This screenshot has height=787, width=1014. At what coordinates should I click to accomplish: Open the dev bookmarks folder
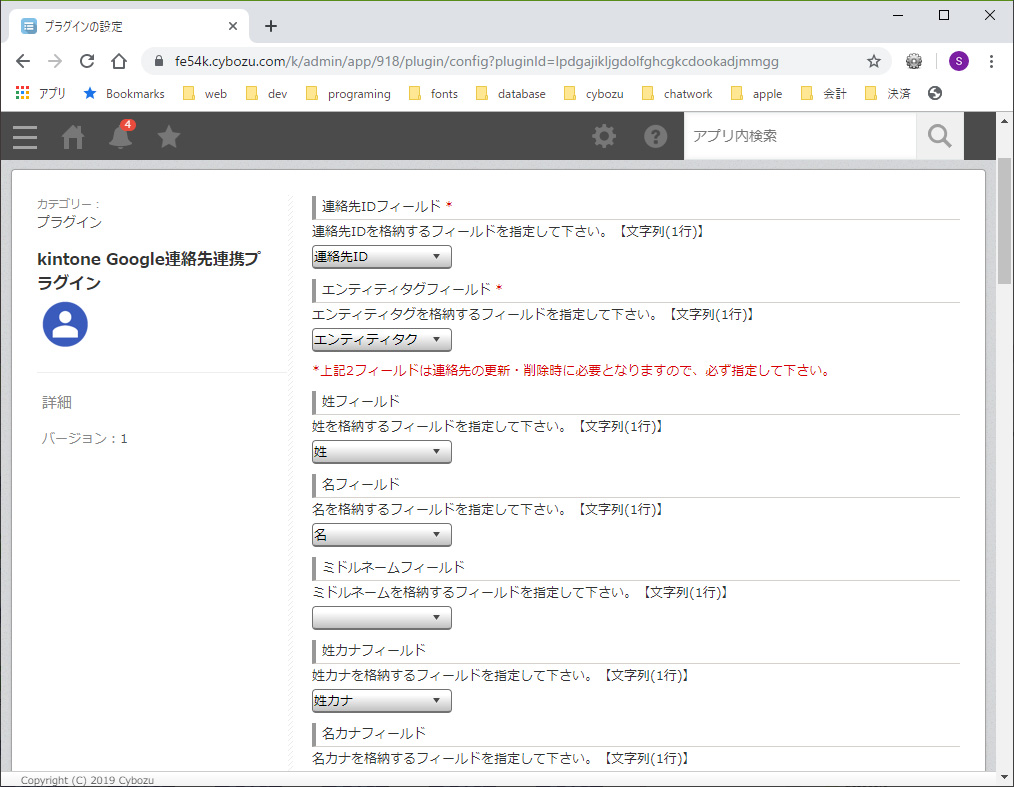267,94
